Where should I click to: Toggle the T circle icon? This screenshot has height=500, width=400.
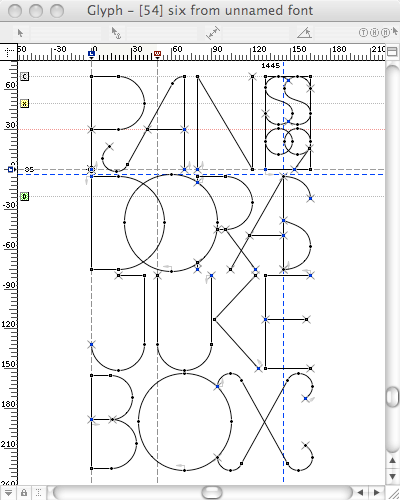[363, 33]
